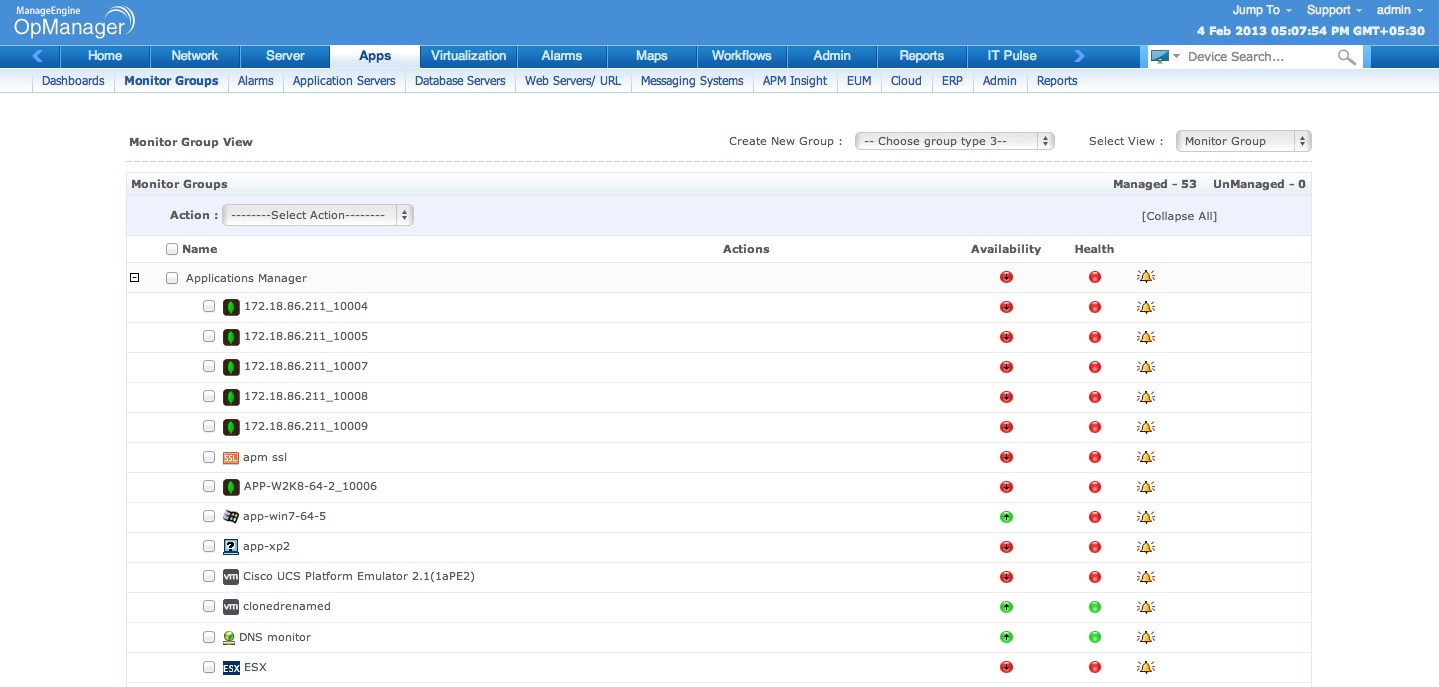Screen dimensions: 1439x687
Task: Check the box for 172.18.86.211_10007
Action: [209, 366]
